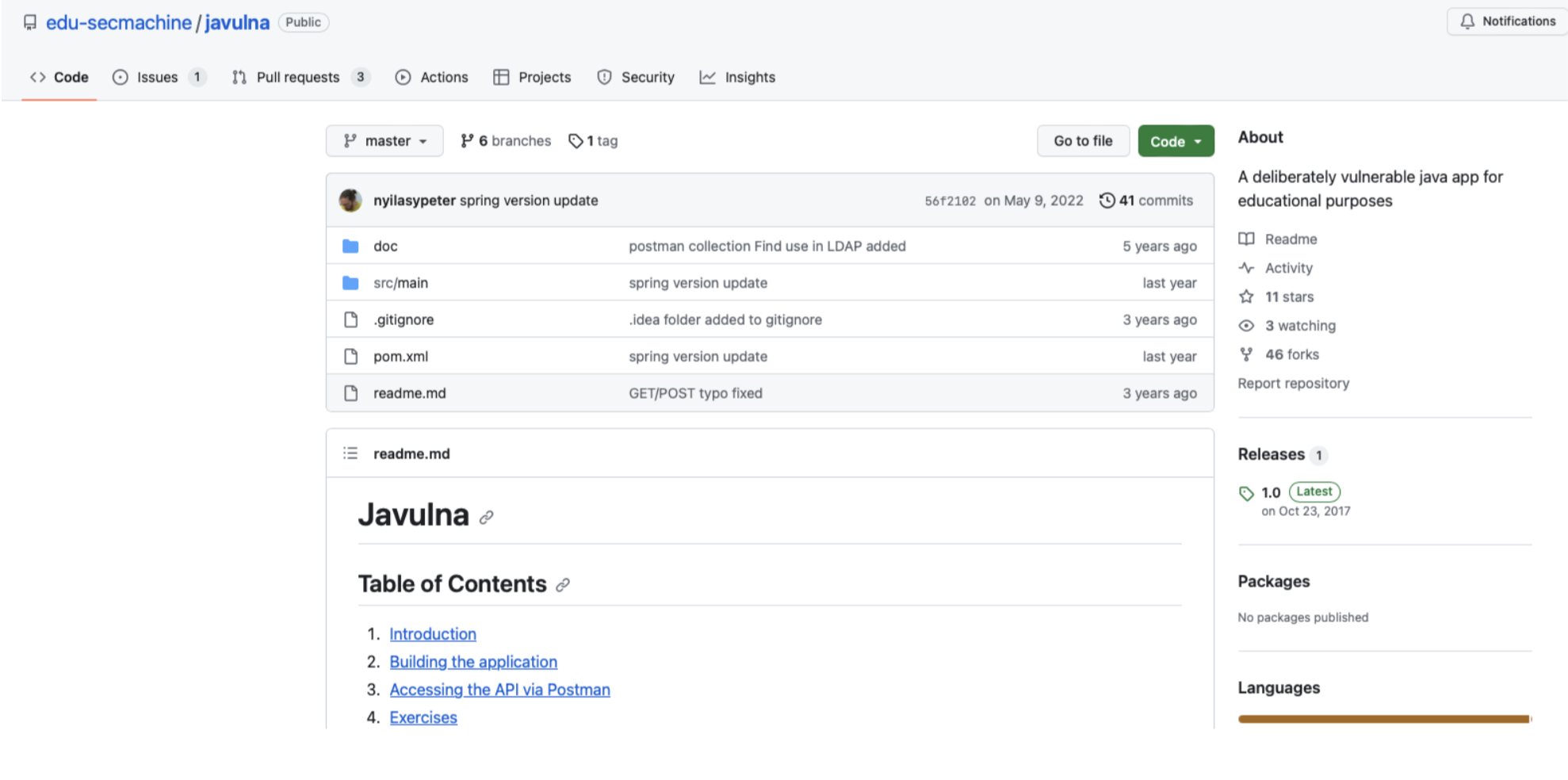Click the branch icon next to 6 branches
Viewport: 1568px width, 780px height.
click(467, 140)
